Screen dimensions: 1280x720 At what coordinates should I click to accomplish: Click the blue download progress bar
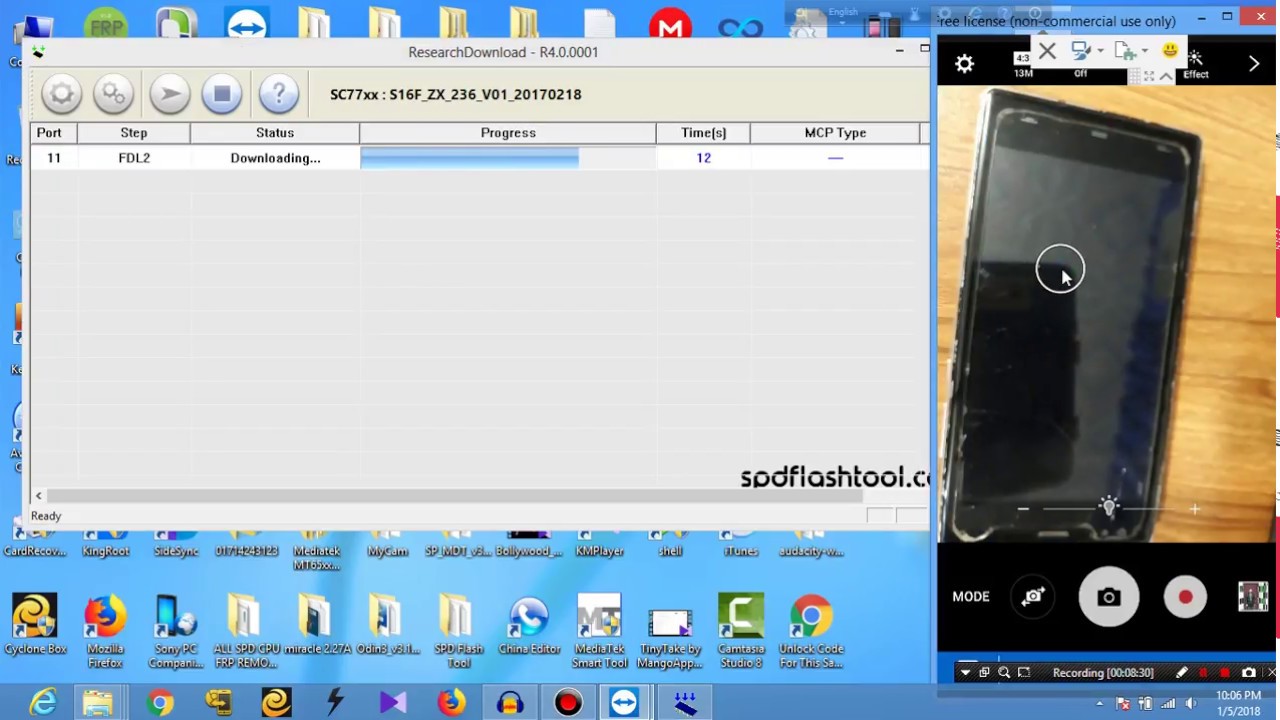(469, 158)
